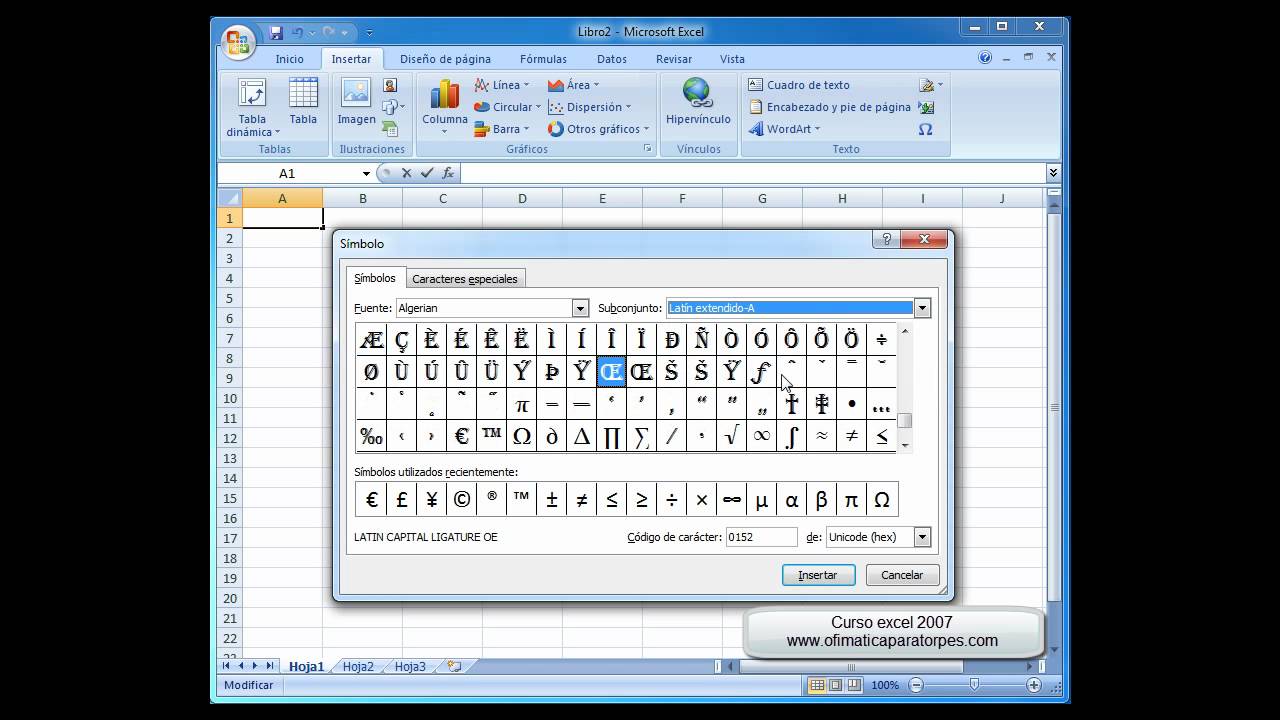Open the Fuente font dropdown
The height and width of the screenshot is (720, 1280).
pyautogui.click(x=580, y=308)
